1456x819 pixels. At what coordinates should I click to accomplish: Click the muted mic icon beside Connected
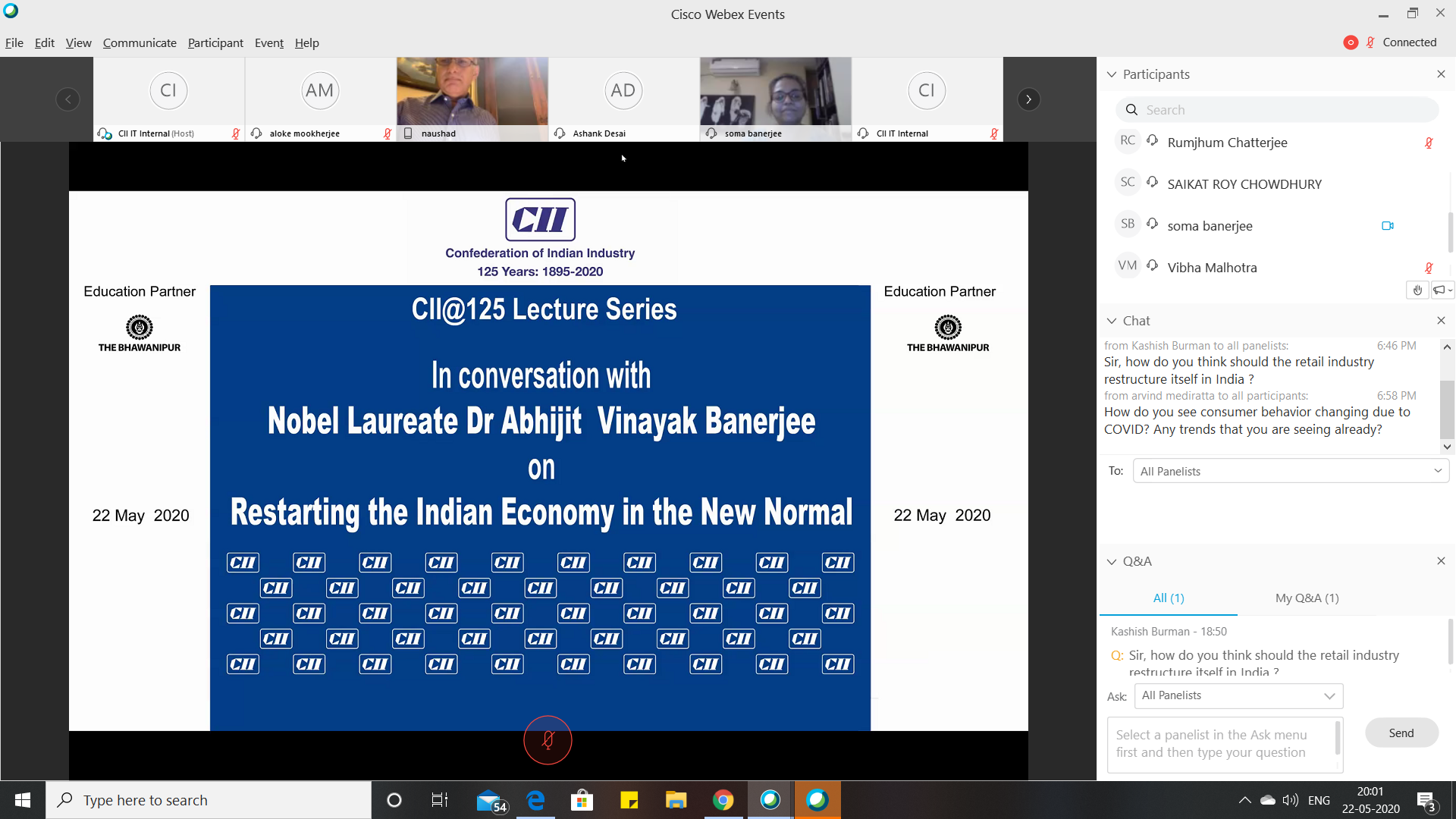pos(1370,42)
